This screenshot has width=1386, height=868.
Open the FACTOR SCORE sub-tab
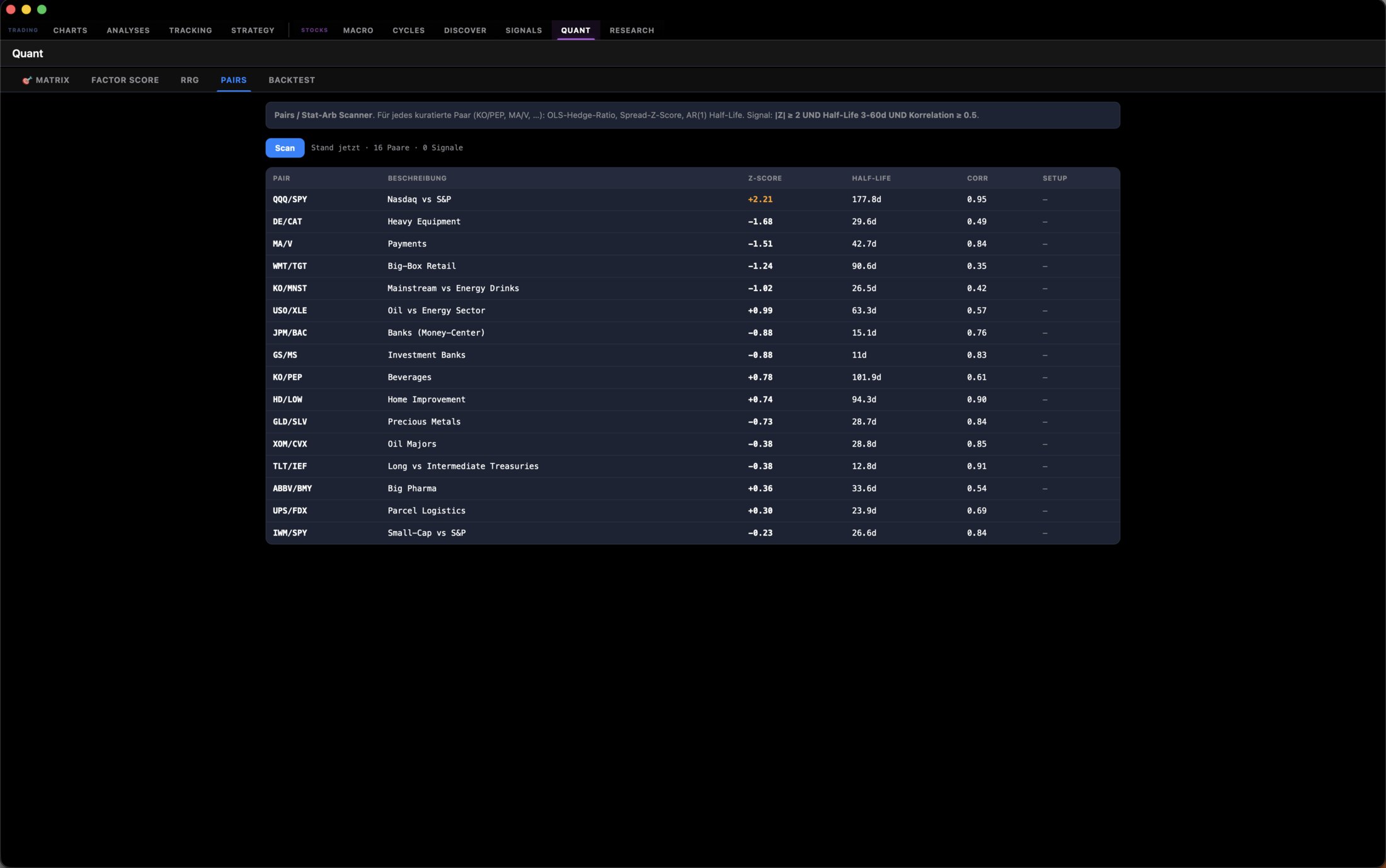click(125, 80)
